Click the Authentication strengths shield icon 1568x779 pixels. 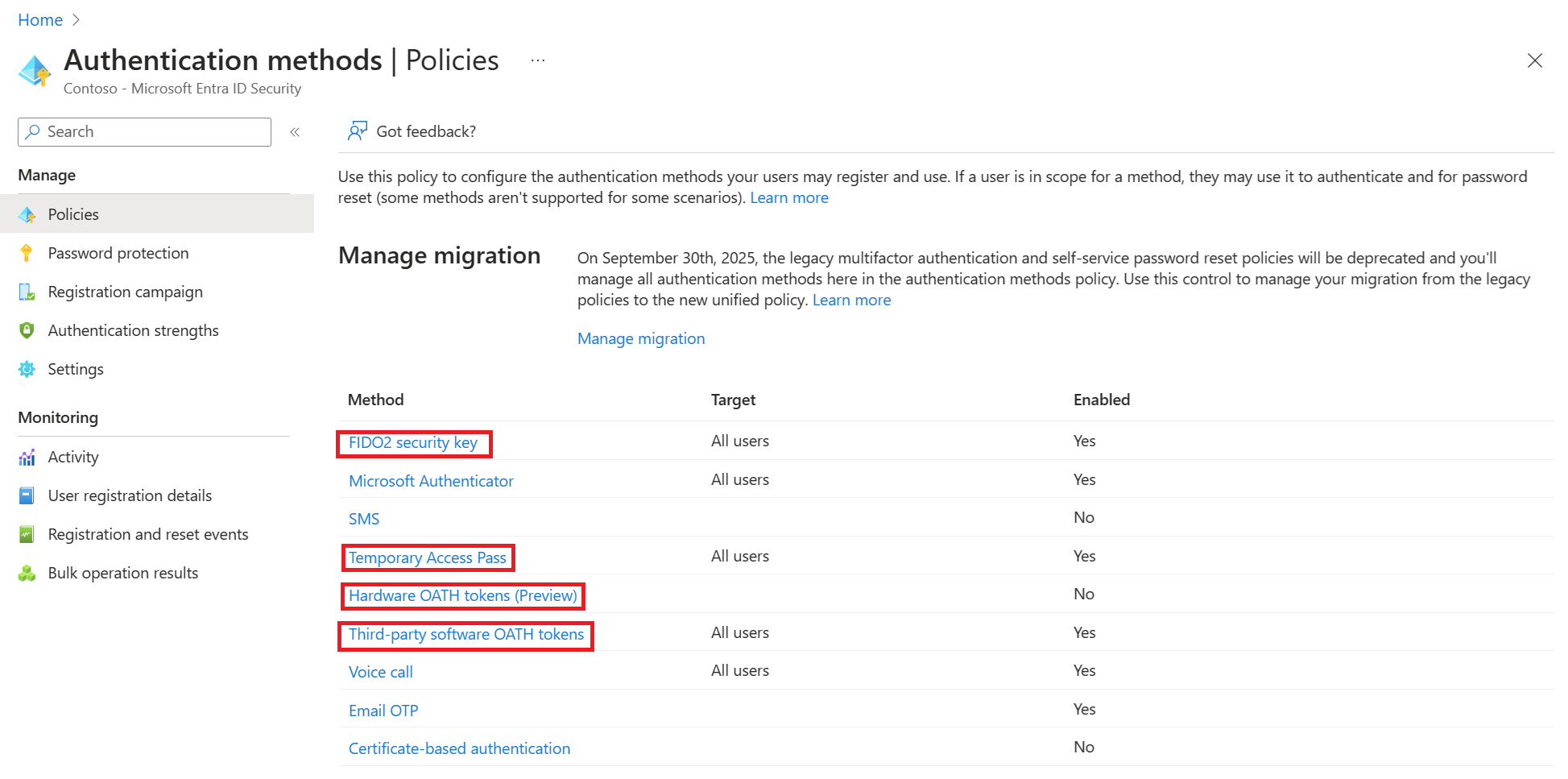[27, 330]
